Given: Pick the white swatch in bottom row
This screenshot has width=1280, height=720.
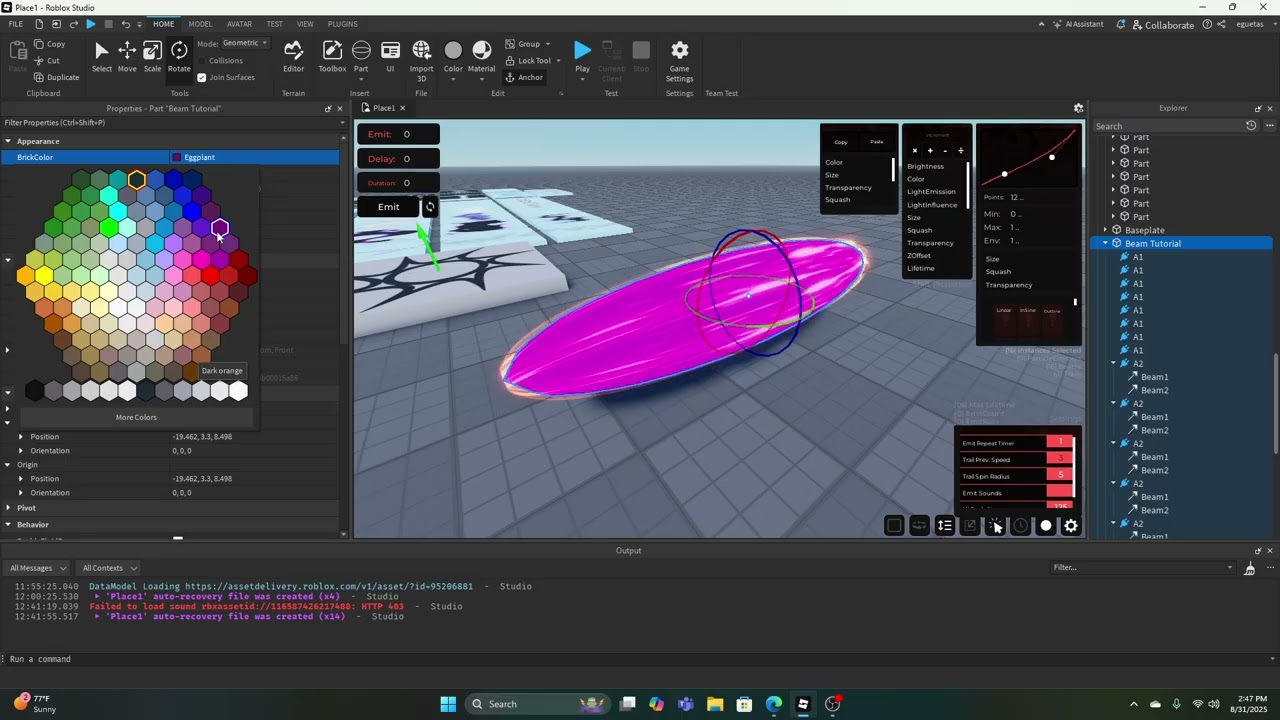Looking at the screenshot, I should coord(238,391).
